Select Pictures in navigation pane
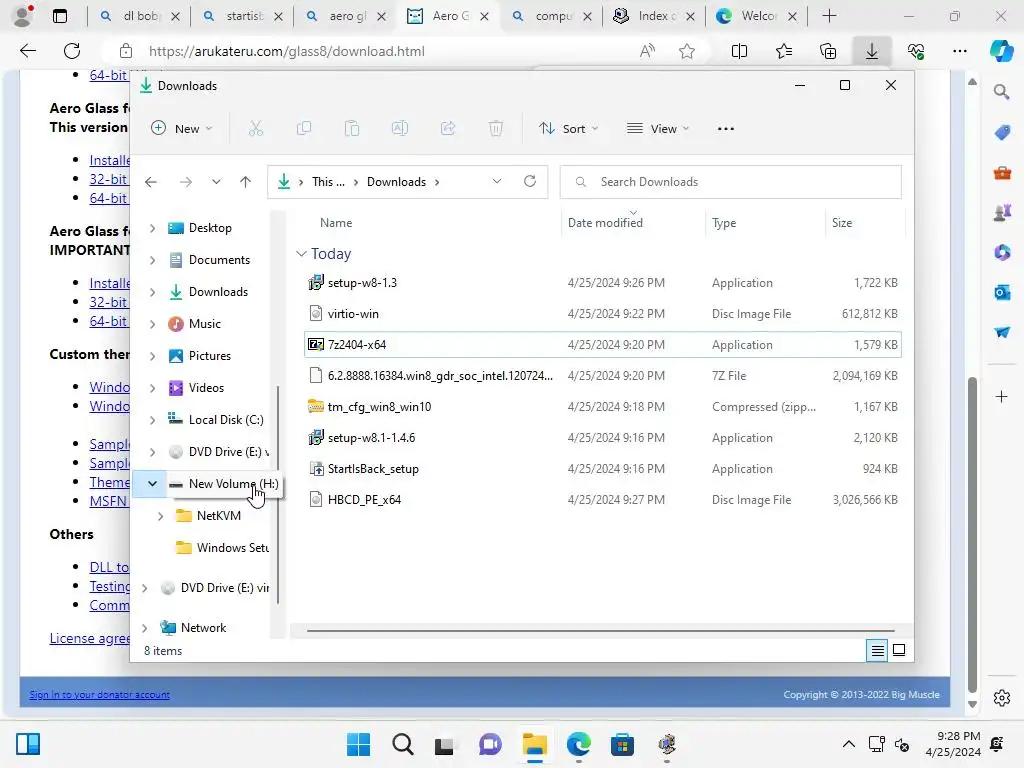Viewport: 1024px width, 768px height. (208, 356)
